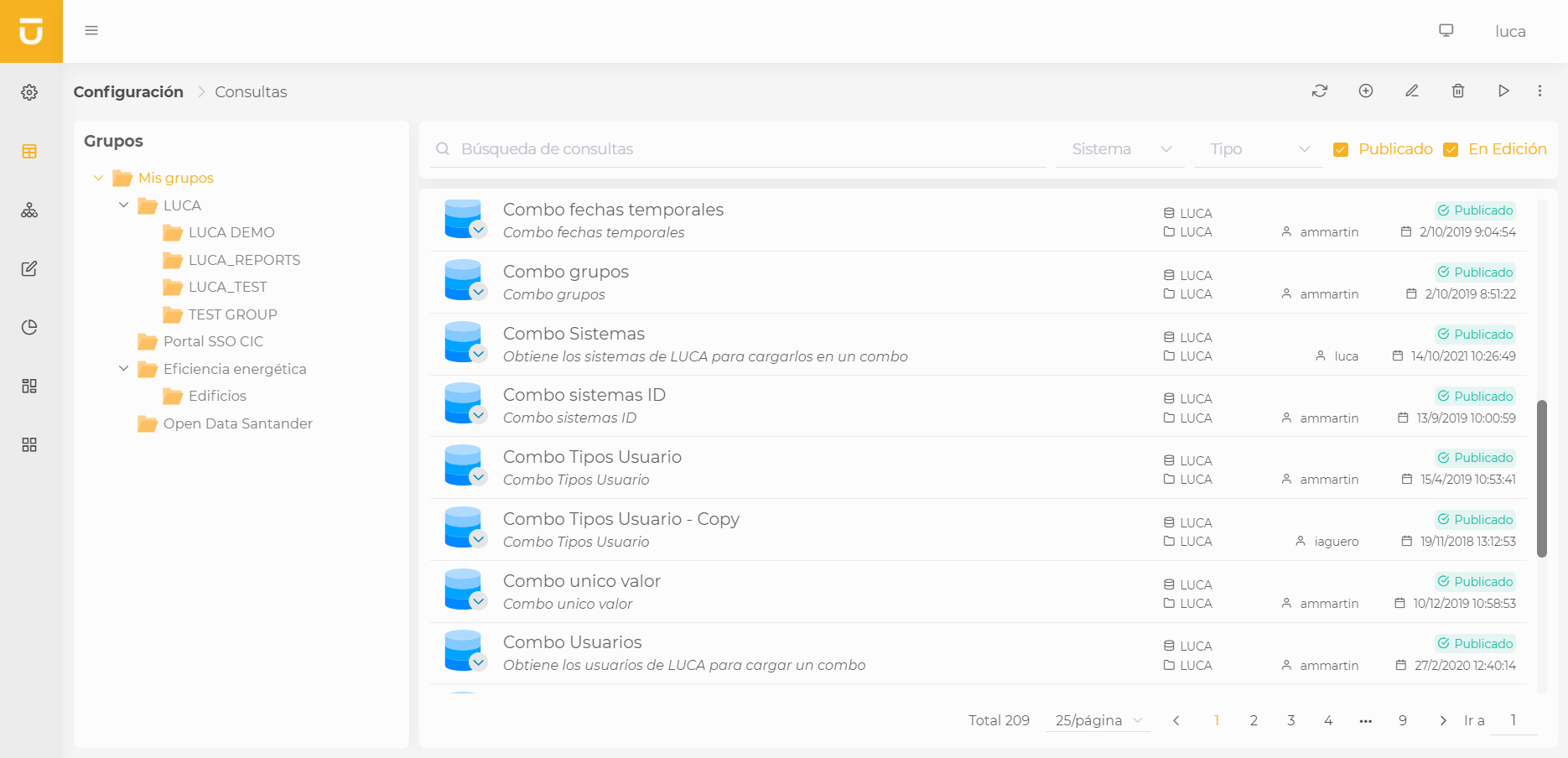The height and width of the screenshot is (758, 1568).
Task: Open the edit consulta pencil icon
Action: click(x=1412, y=91)
